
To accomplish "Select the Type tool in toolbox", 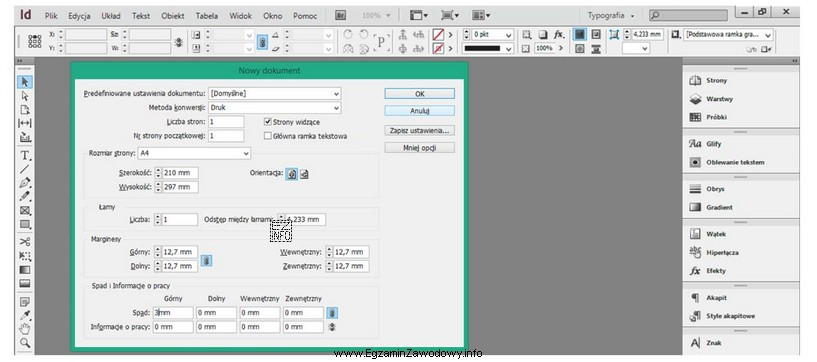I will 25,155.
